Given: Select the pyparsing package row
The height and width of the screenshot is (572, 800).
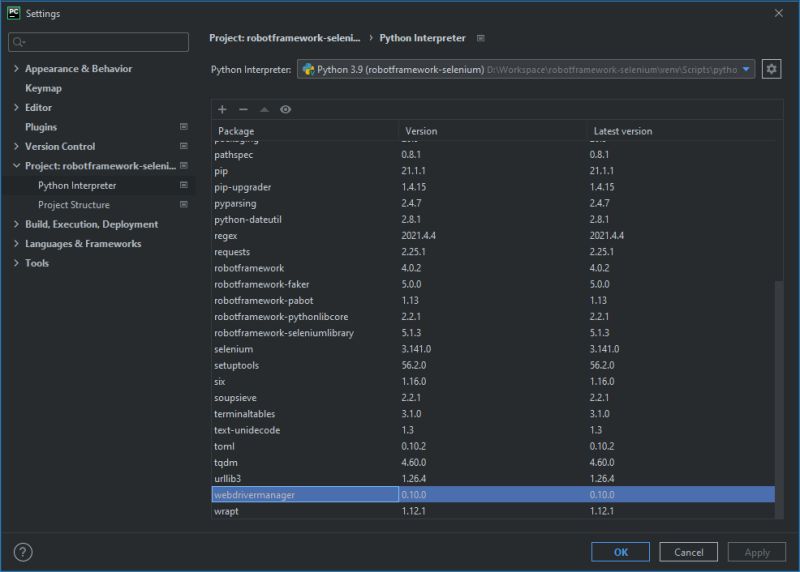Looking at the screenshot, I should (x=493, y=203).
